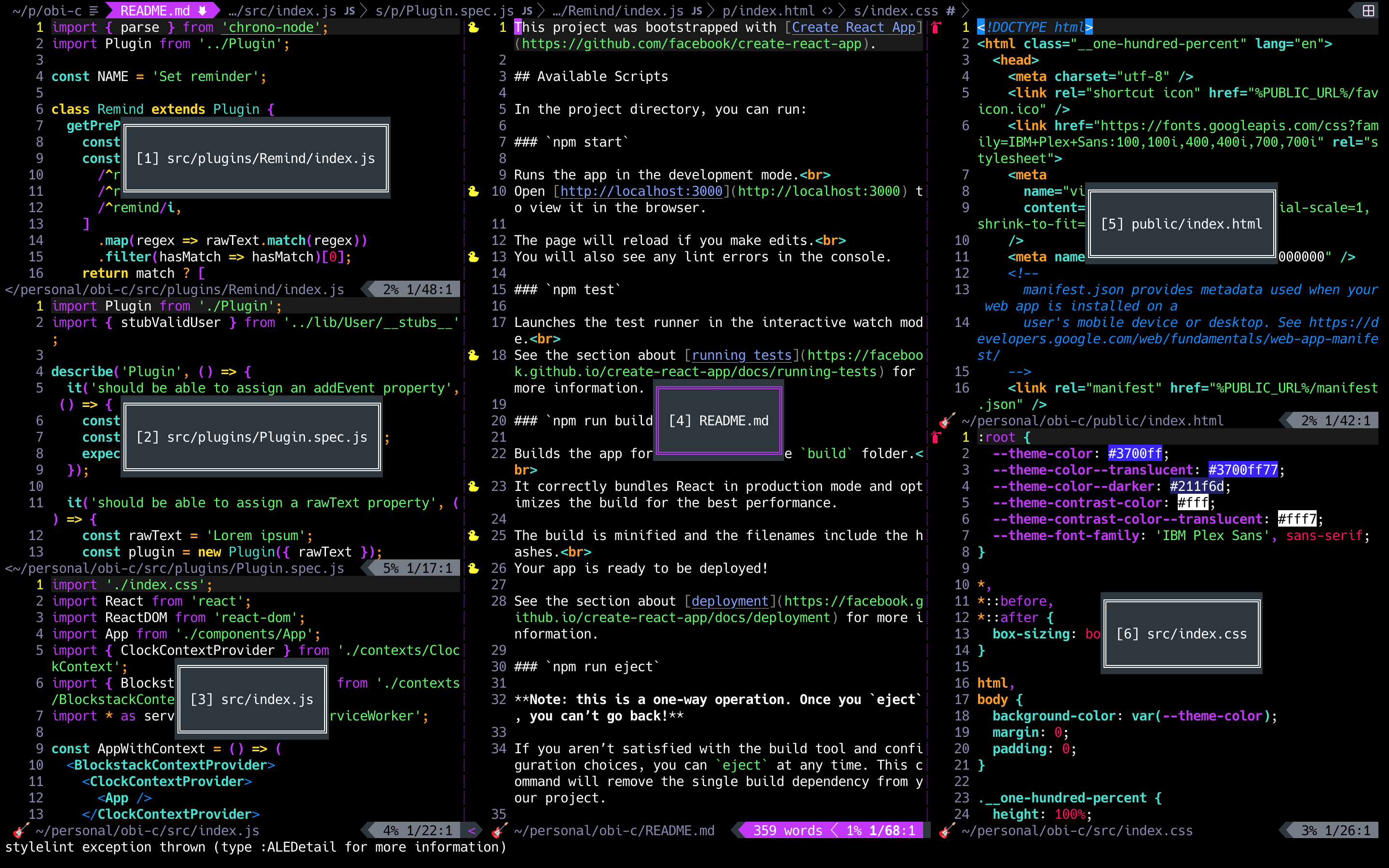1389x868 pixels.
Task: Click the guitar icon in the src/index.js statusline
Action: pyautogui.click(x=21, y=830)
